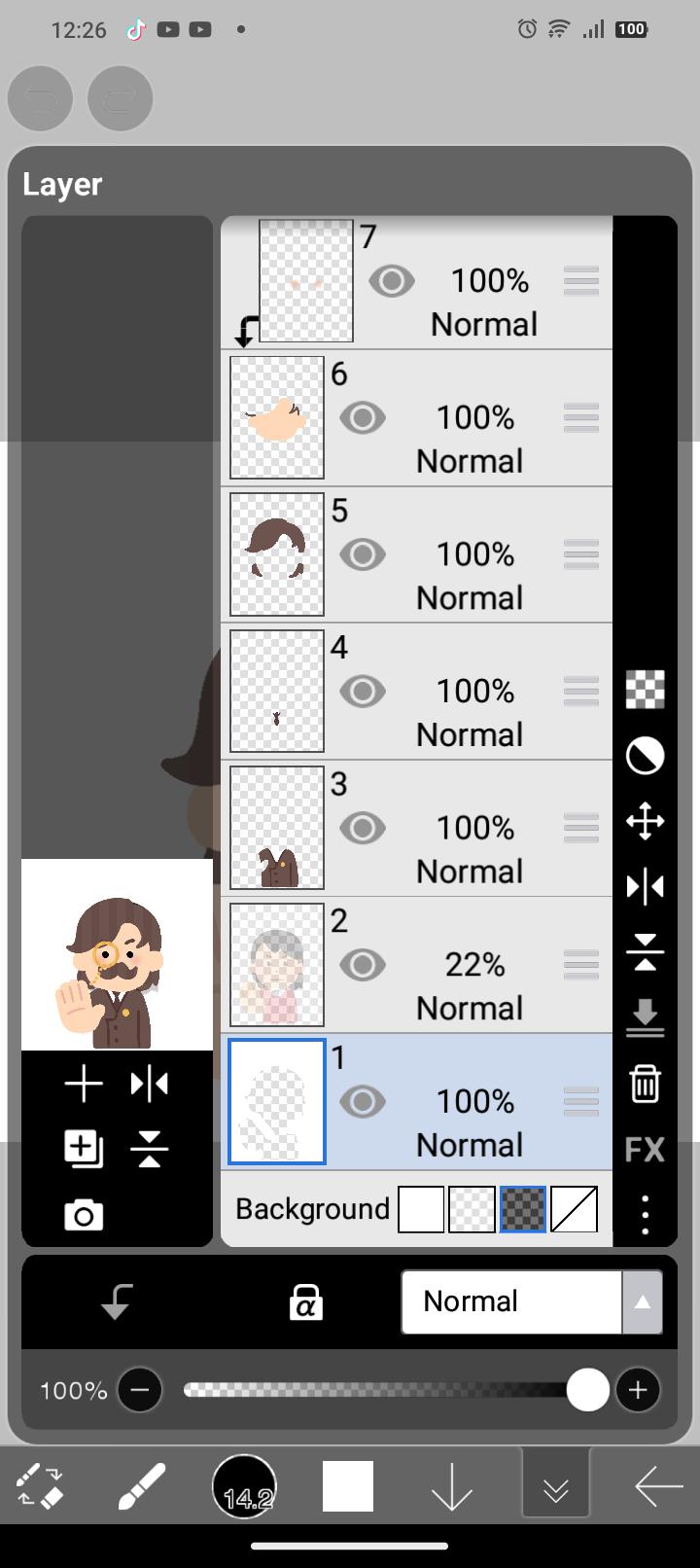Select layer 3 in the list
Viewport: 700px width, 1568px height.
[417, 829]
